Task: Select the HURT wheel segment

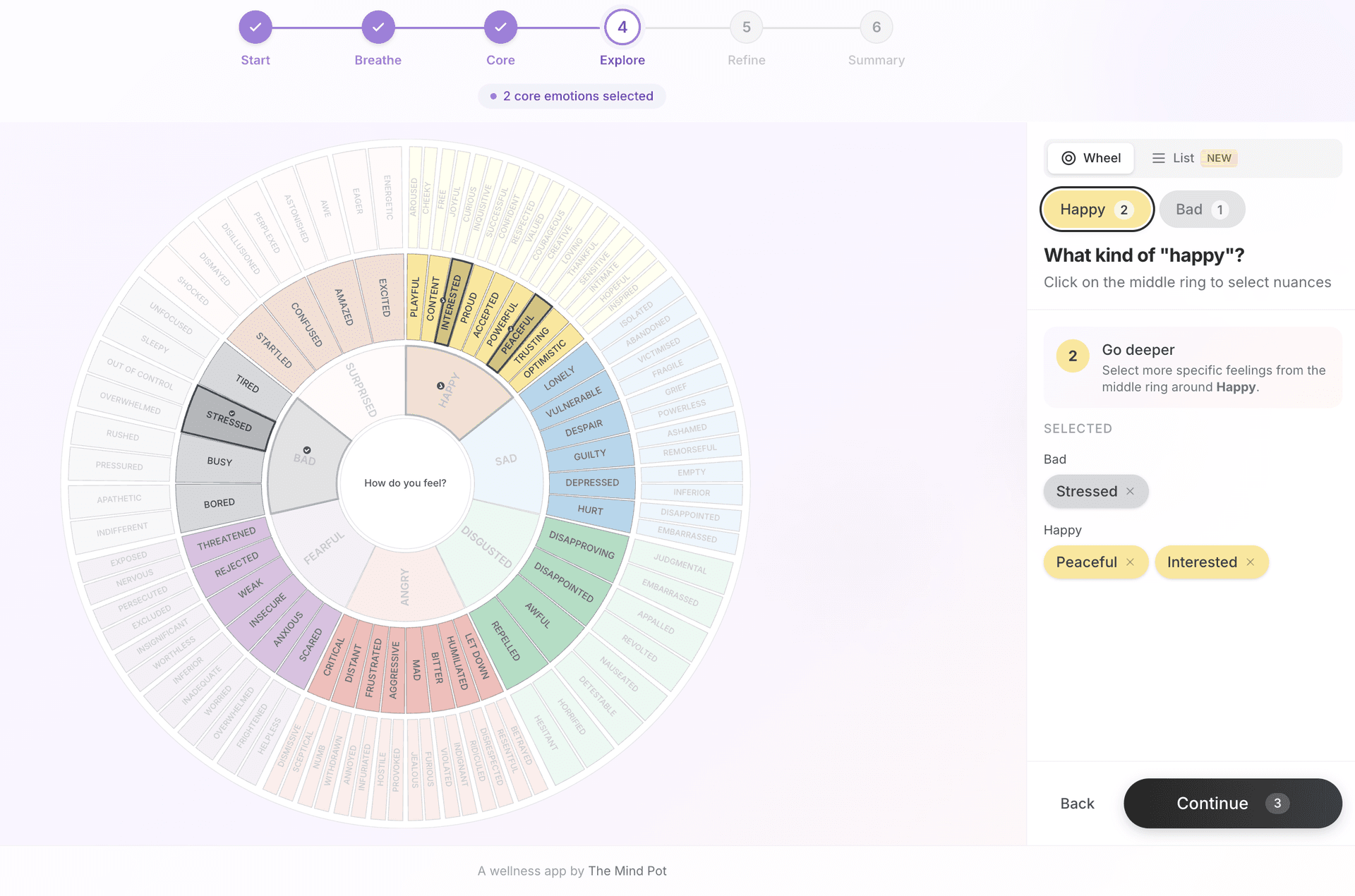Action: tap(590, 510)
